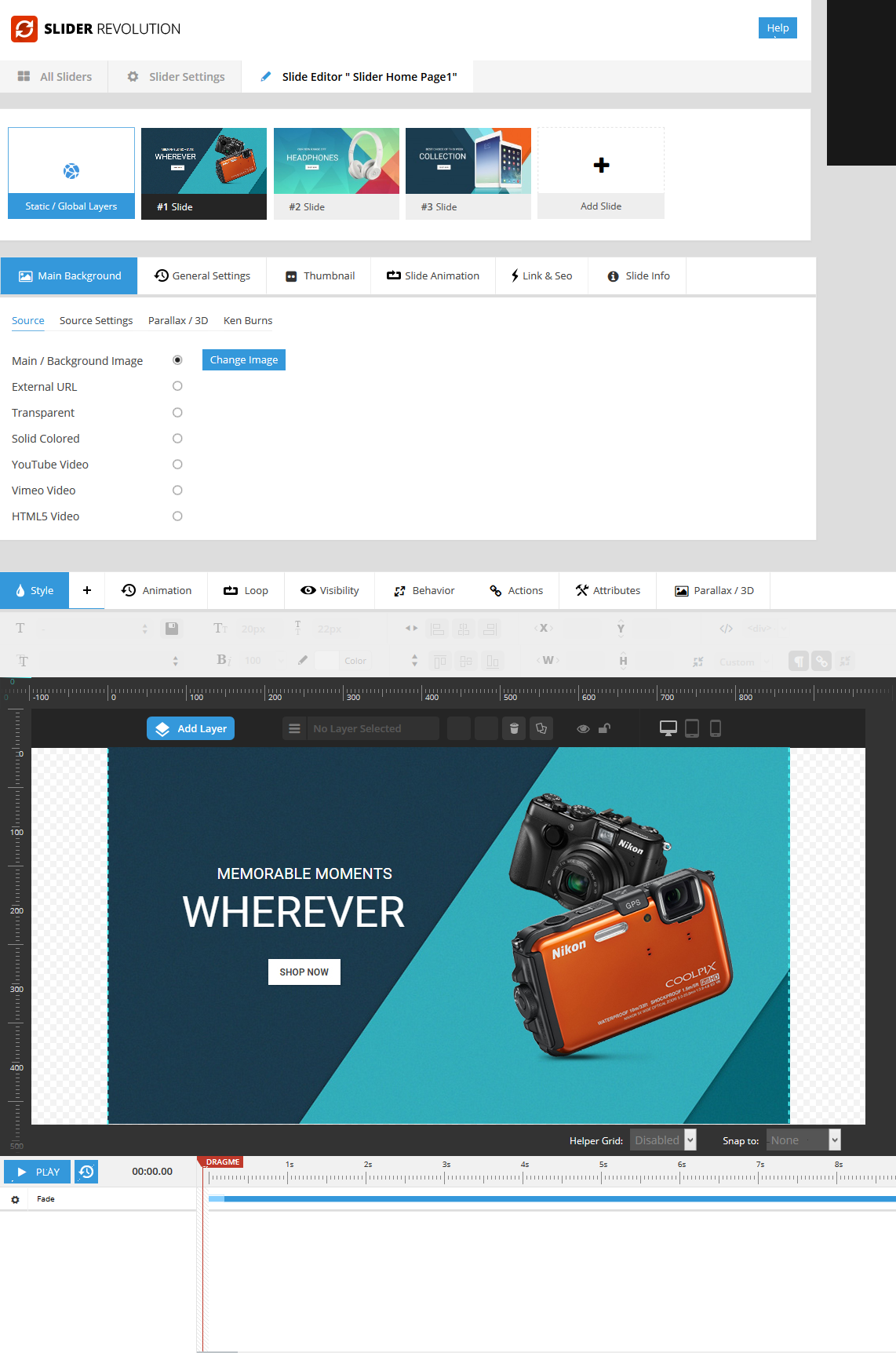
Task: Switch to Thumbnail tab
Action: tap(319, 275)
